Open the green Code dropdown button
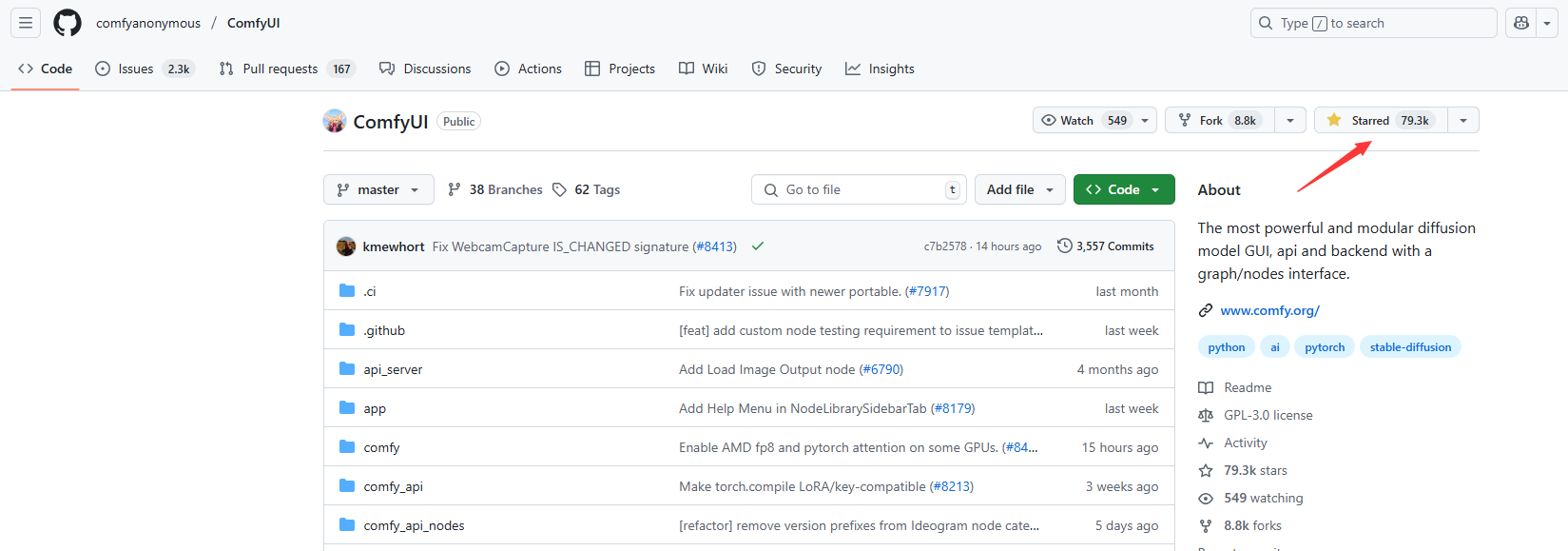This screenshot has width=1568, height=551. click(1124, 189)
